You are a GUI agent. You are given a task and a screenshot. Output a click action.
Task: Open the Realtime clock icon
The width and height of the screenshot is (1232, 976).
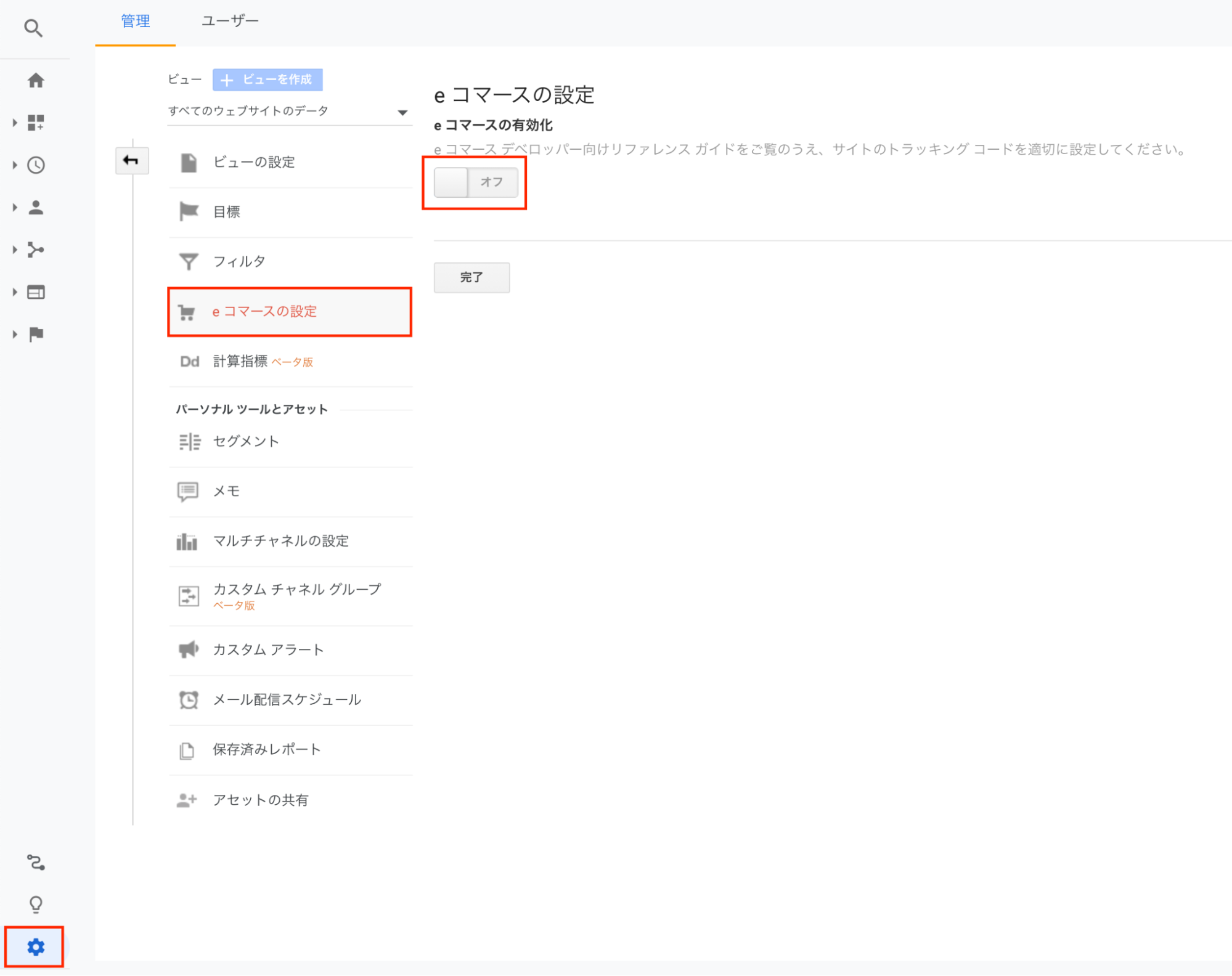(x=36, y=165)
